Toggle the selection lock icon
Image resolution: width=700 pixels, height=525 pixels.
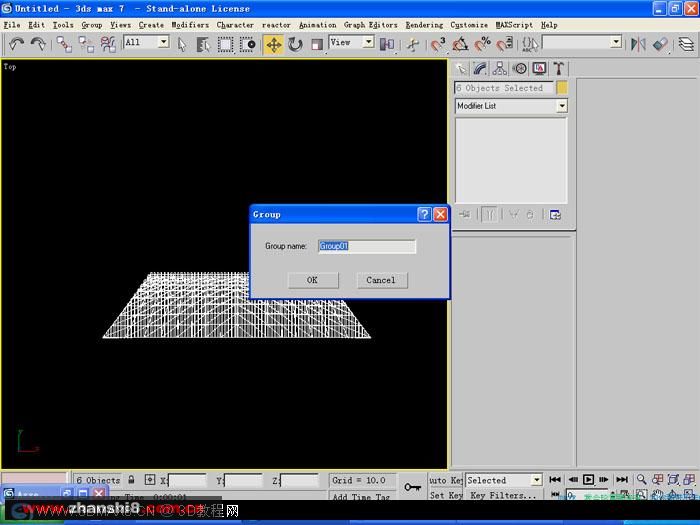131,480
